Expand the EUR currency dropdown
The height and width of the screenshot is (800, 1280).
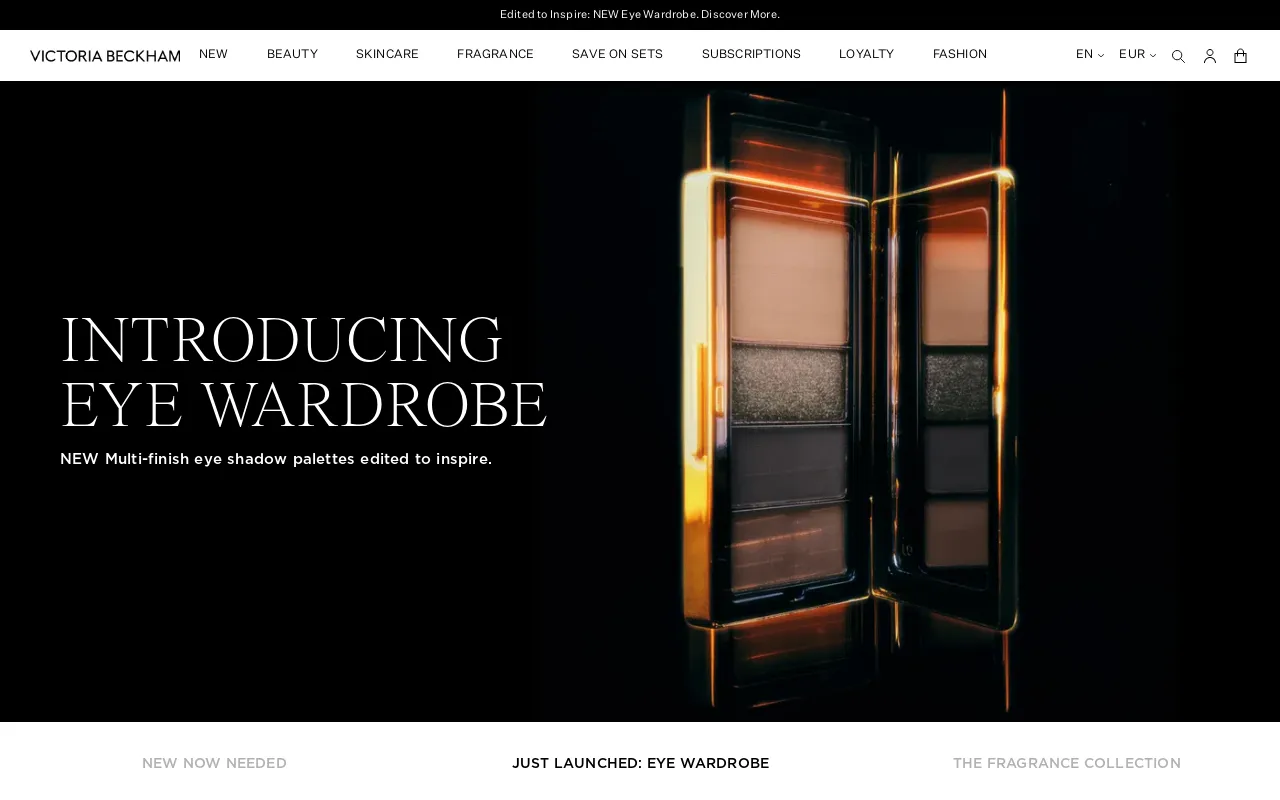point(1137,55)
